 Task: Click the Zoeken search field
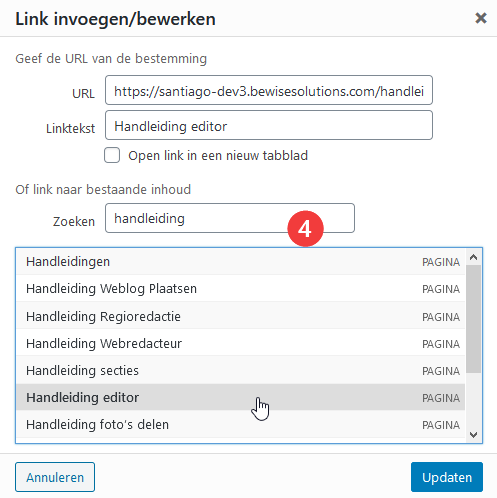(230, 218)
